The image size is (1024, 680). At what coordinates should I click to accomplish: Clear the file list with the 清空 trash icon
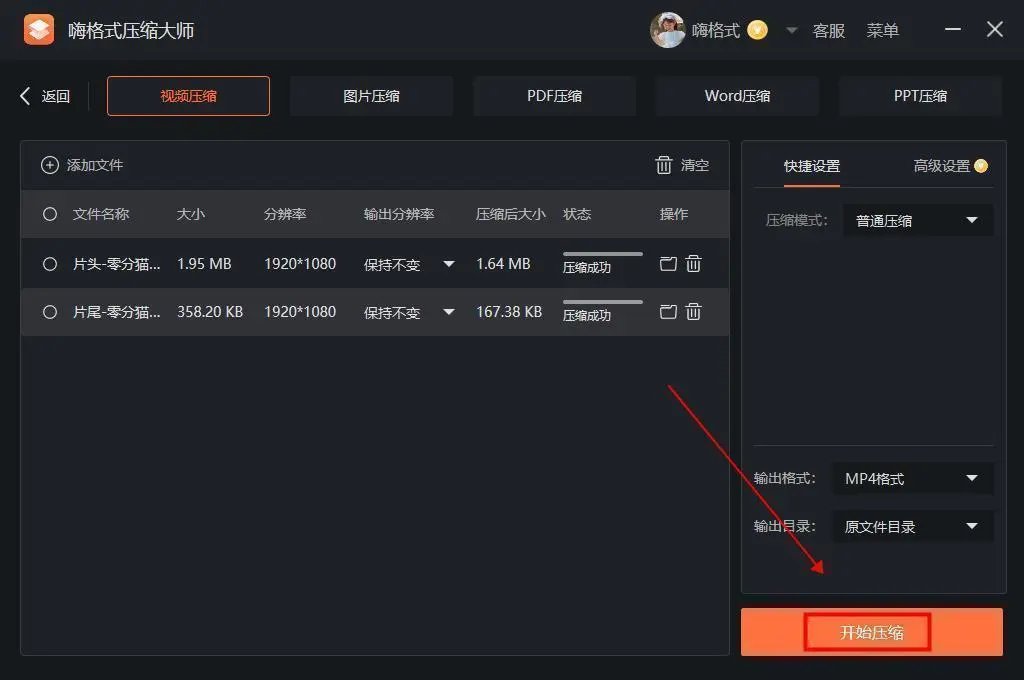click(x=664, y=165)
